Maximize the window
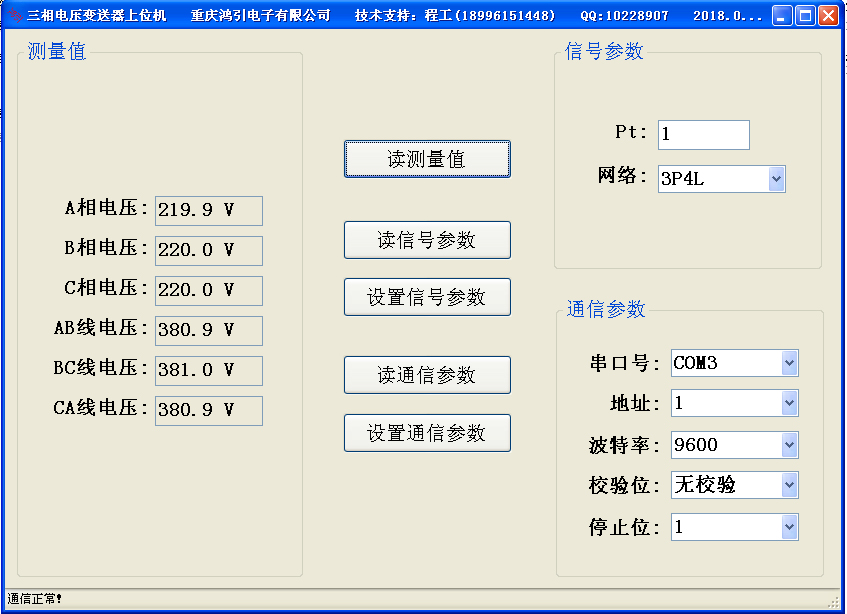 click(805, 16)
